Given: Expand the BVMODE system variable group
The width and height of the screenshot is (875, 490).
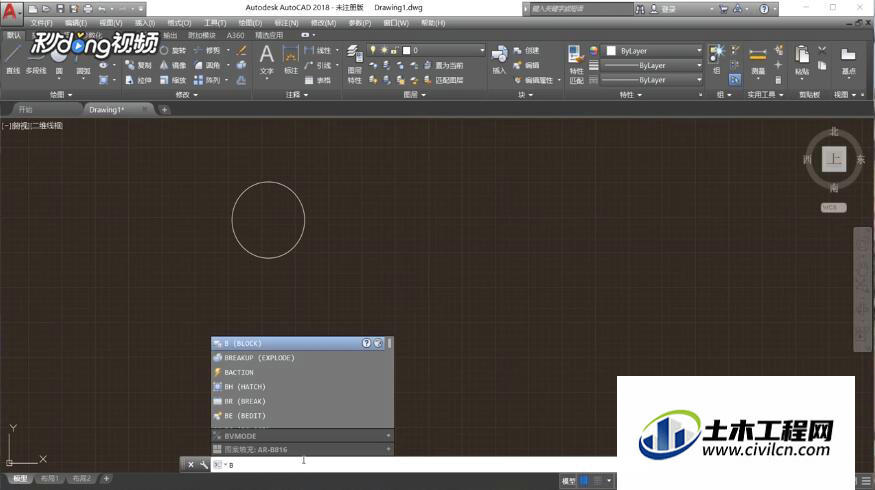Looking at the screenshot, I should [388, 435].
